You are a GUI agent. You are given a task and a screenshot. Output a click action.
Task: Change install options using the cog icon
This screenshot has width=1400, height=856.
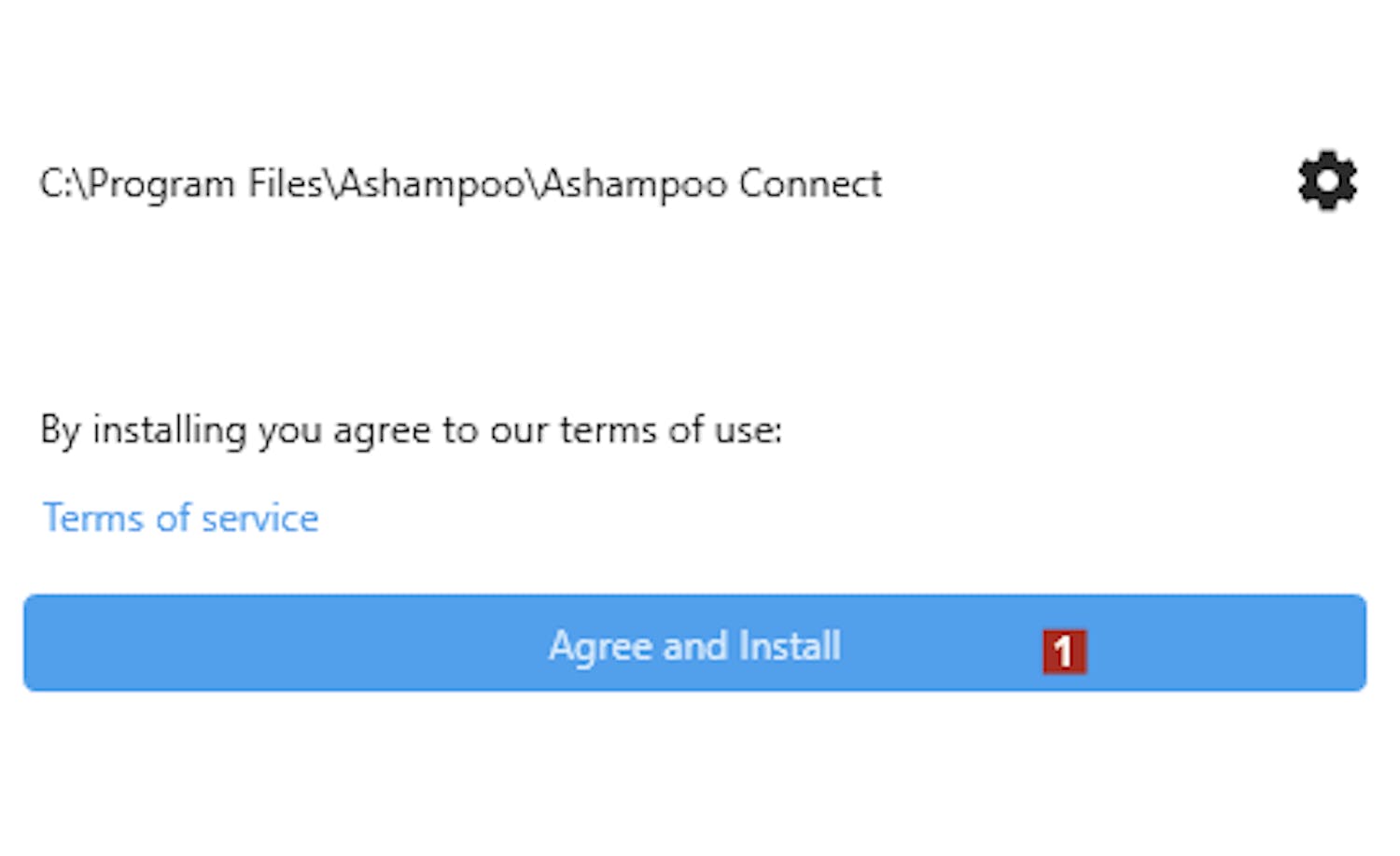click(x=1327, y=181)
